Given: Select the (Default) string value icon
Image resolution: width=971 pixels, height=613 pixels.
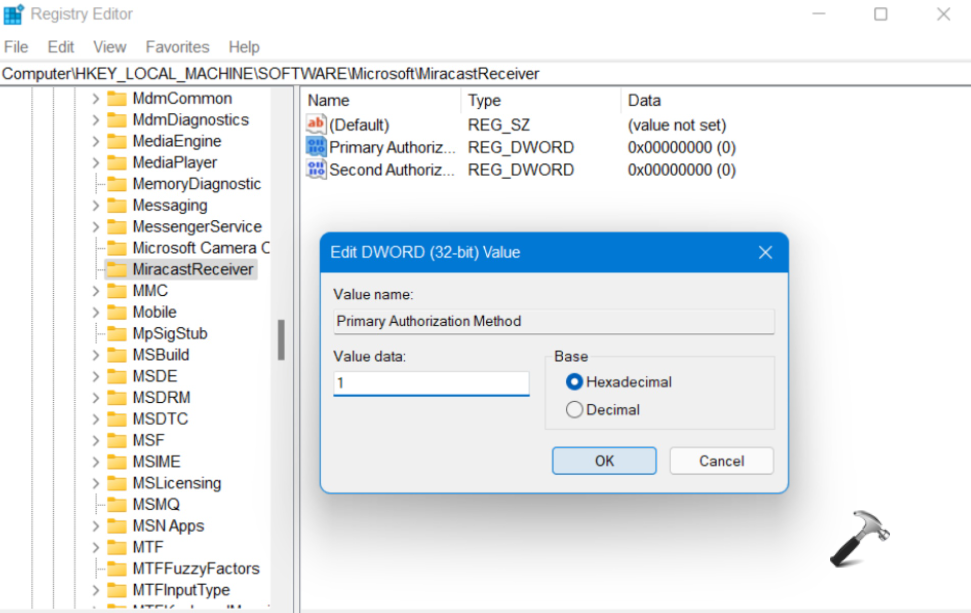Looking at the screenshot, I should [316, 124].
